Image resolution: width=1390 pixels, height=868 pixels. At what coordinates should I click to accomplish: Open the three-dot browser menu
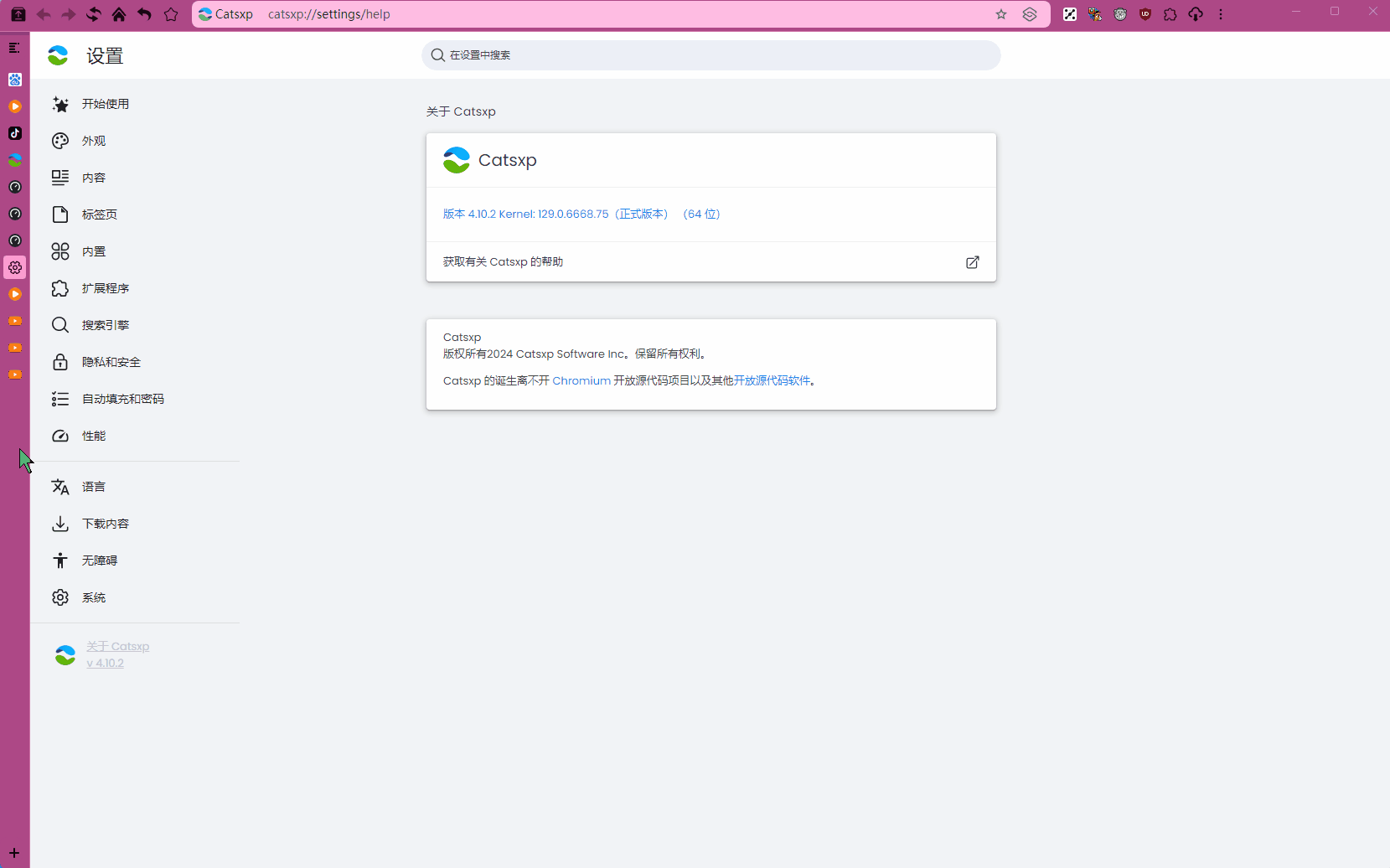pyautogui.click(x=1221, y=14)
